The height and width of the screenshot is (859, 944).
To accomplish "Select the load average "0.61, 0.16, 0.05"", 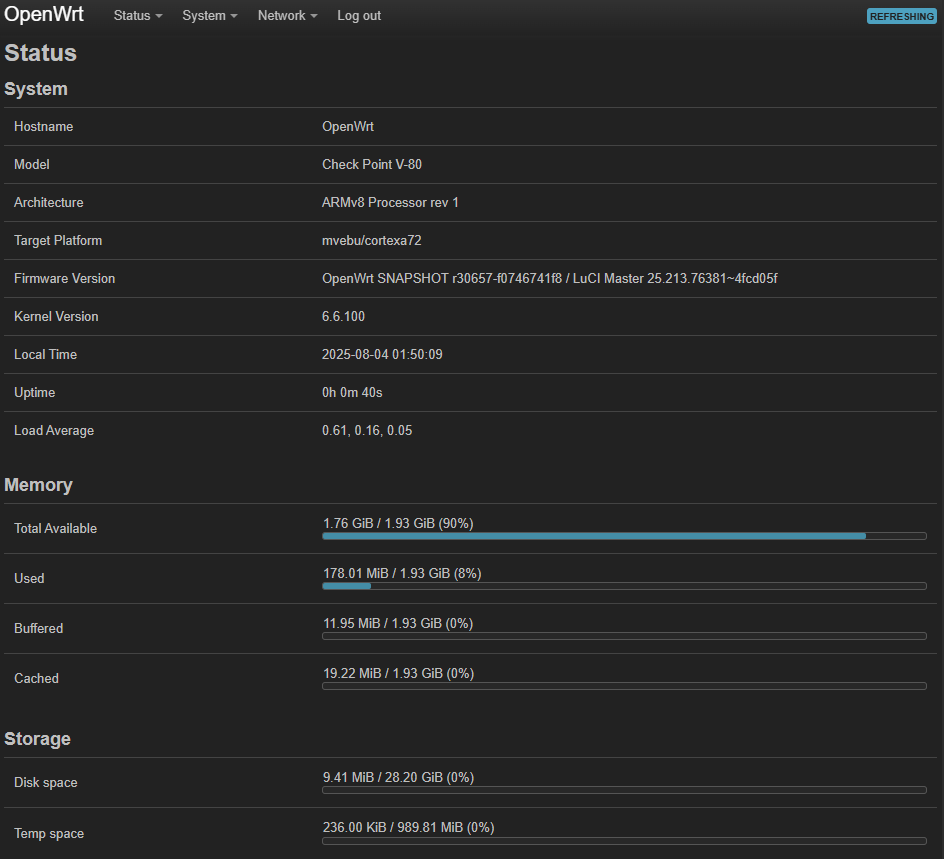I will click(x=367, y=430).
